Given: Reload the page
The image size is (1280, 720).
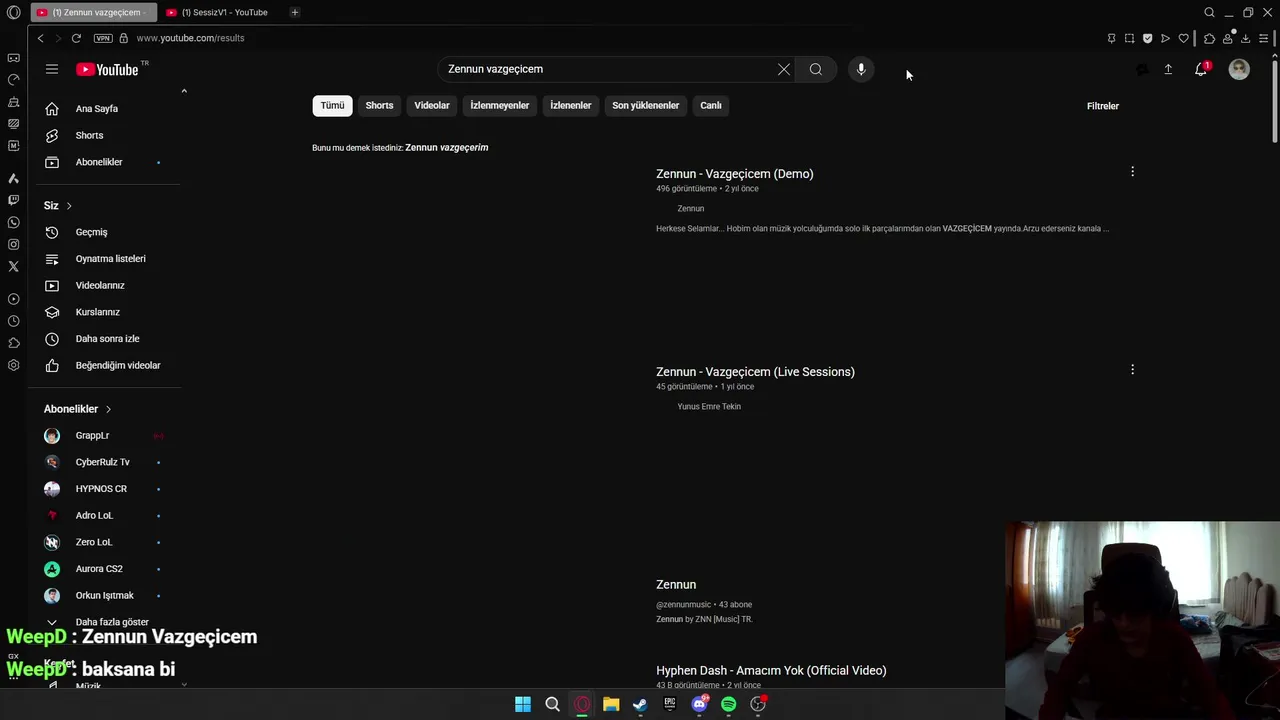Looking at the screenshot, I should coord(76,38).
